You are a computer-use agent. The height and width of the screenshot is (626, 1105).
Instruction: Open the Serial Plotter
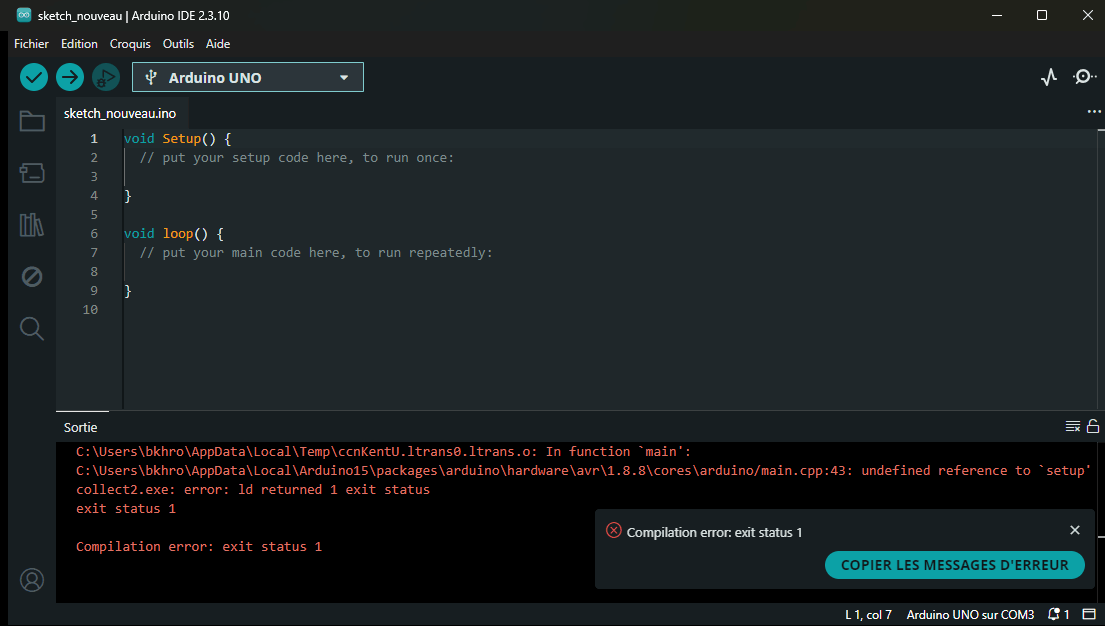[1049, 77]
